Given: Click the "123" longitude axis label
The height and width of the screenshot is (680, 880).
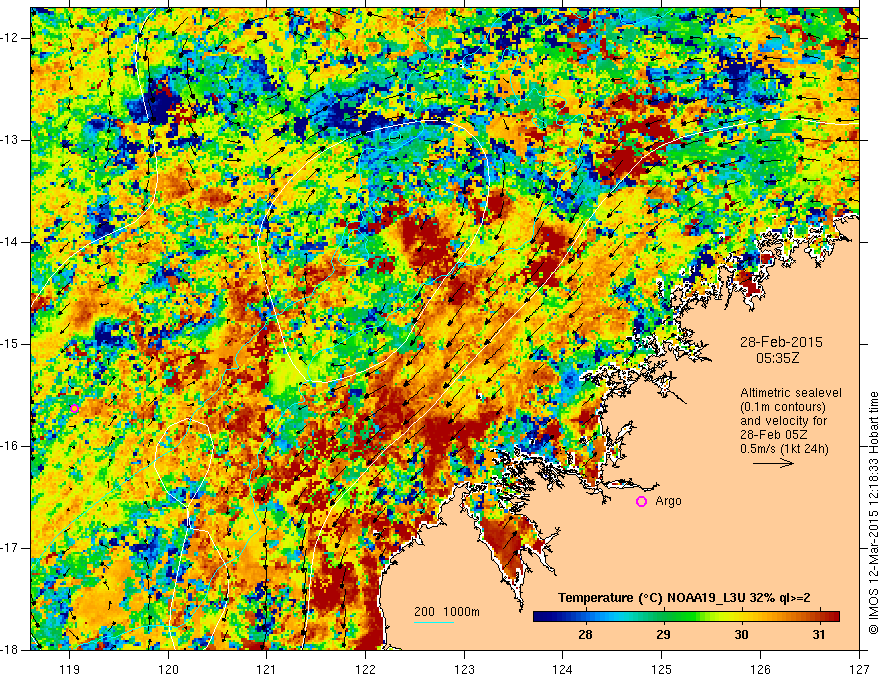Looking at the screenshot, I should [464, 670].
